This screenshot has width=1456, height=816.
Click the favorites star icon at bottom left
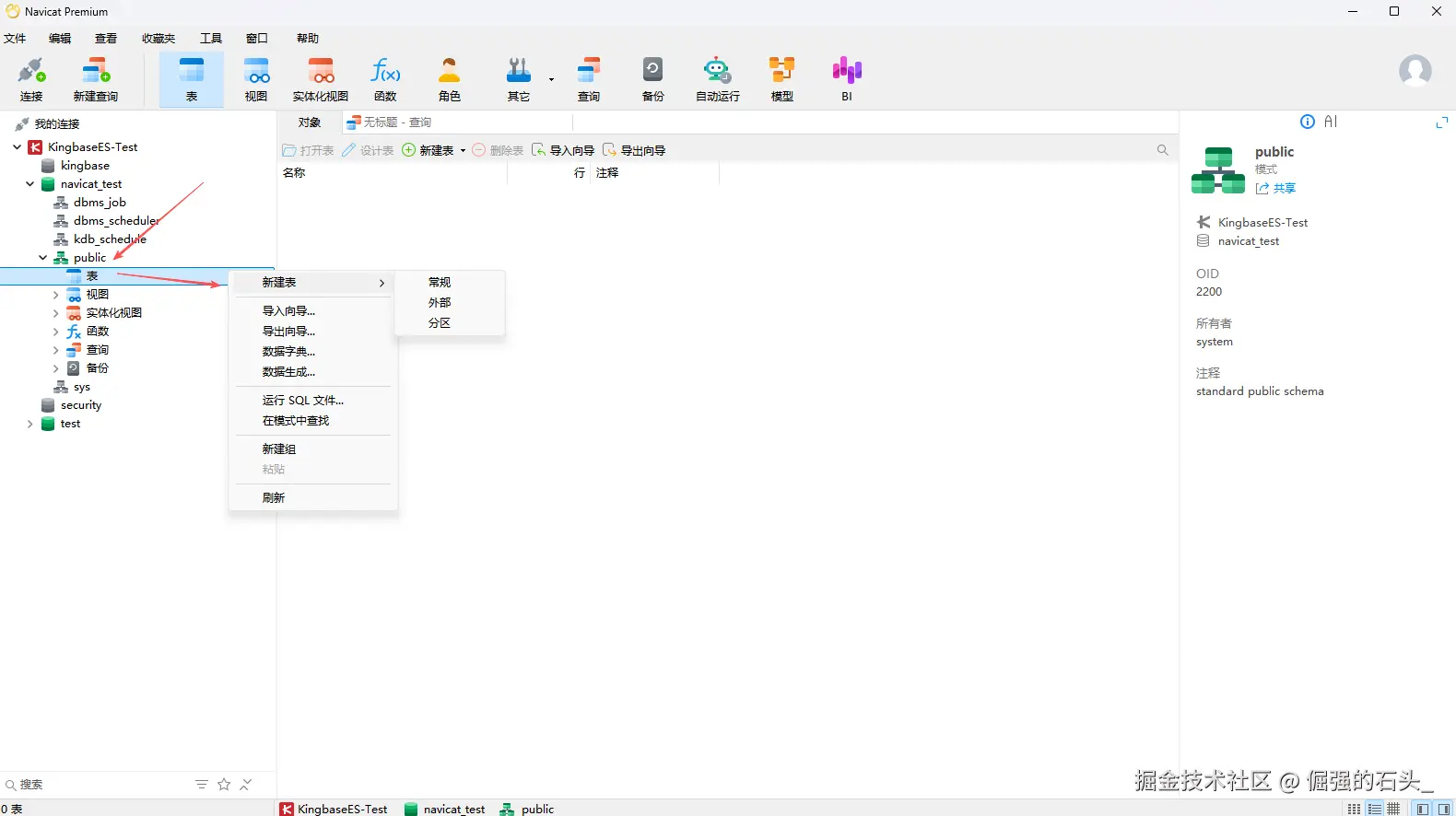(x=224, y=785)
